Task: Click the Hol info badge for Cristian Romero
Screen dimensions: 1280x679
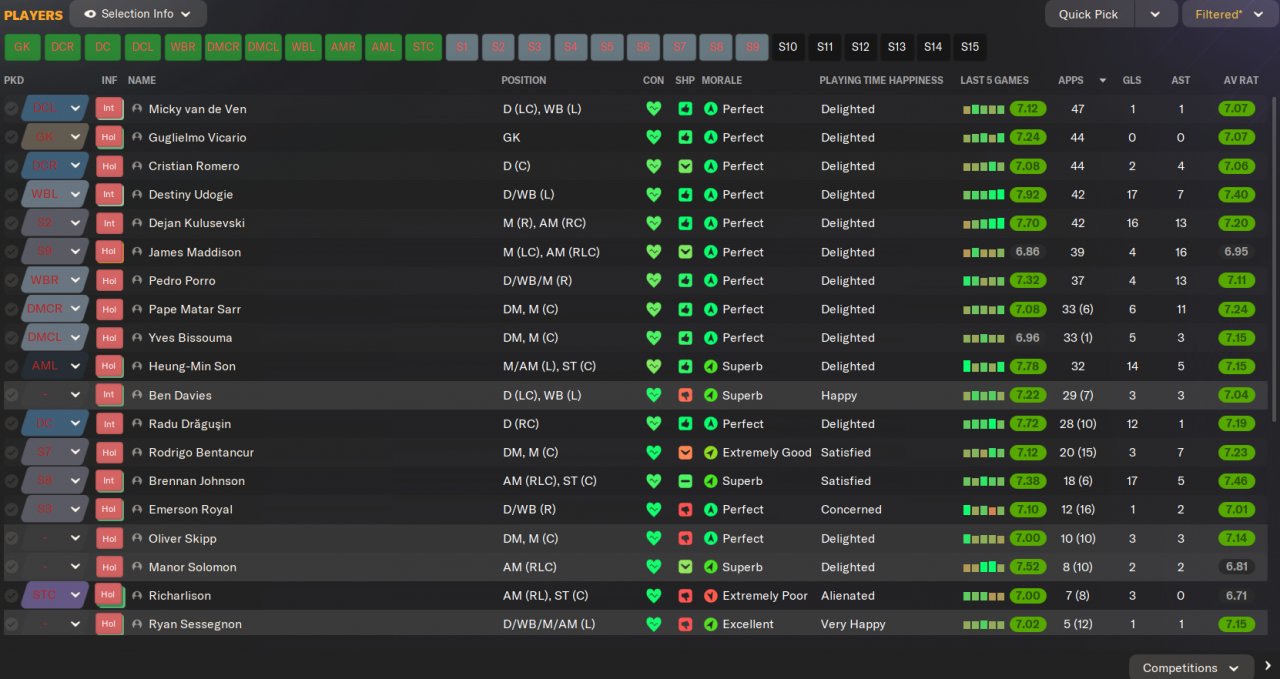Action: (x=109, y=166)
